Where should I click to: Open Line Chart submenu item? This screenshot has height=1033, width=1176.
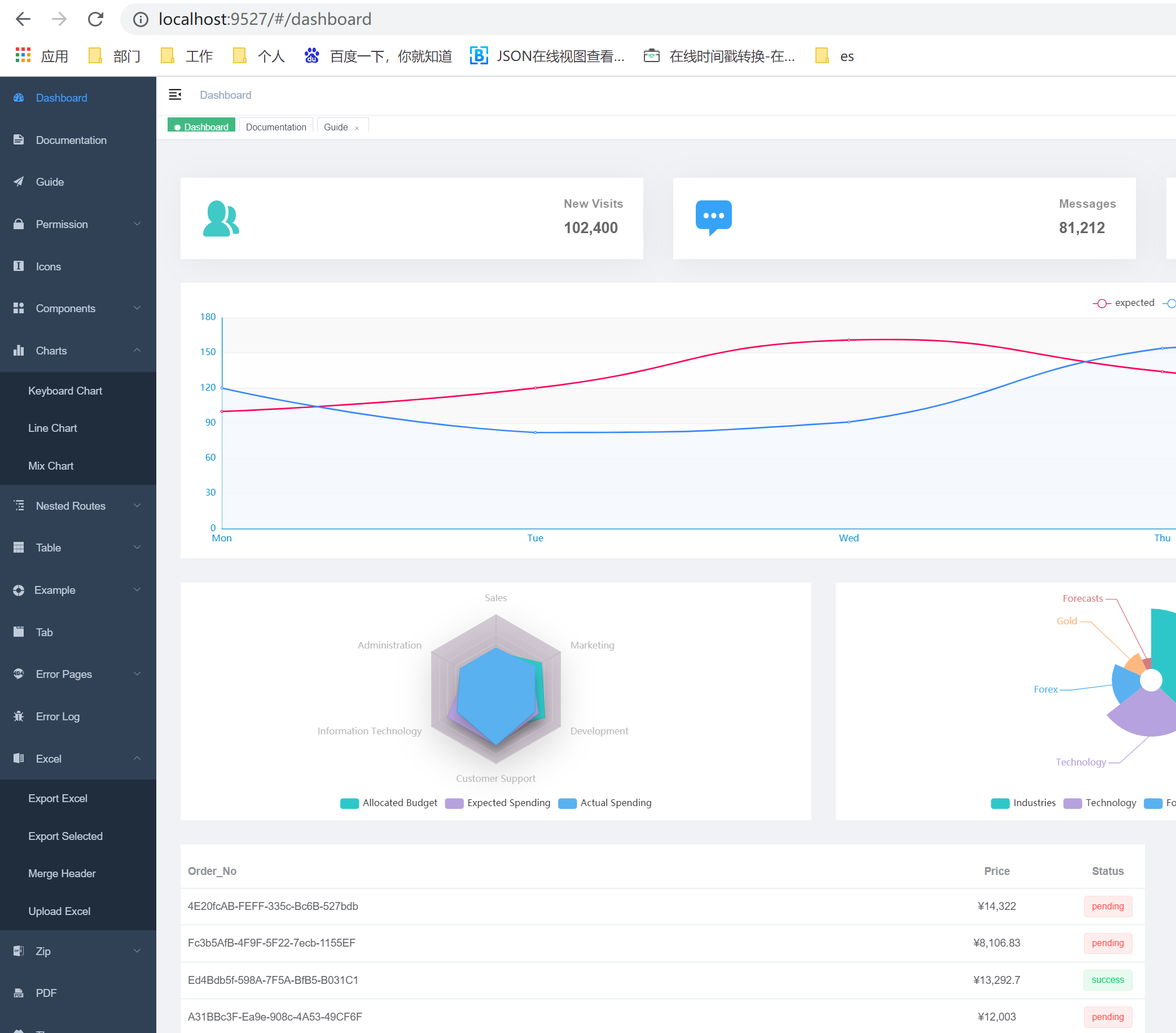point(78,428)
